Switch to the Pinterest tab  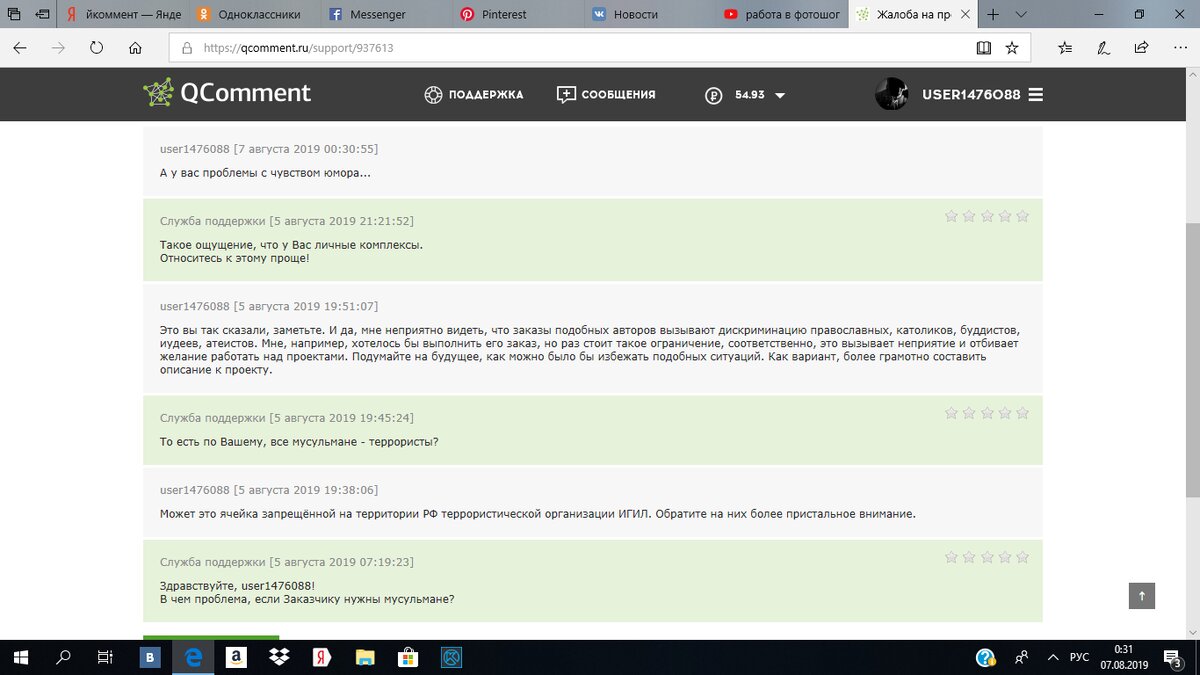click(x=517, y=15)
